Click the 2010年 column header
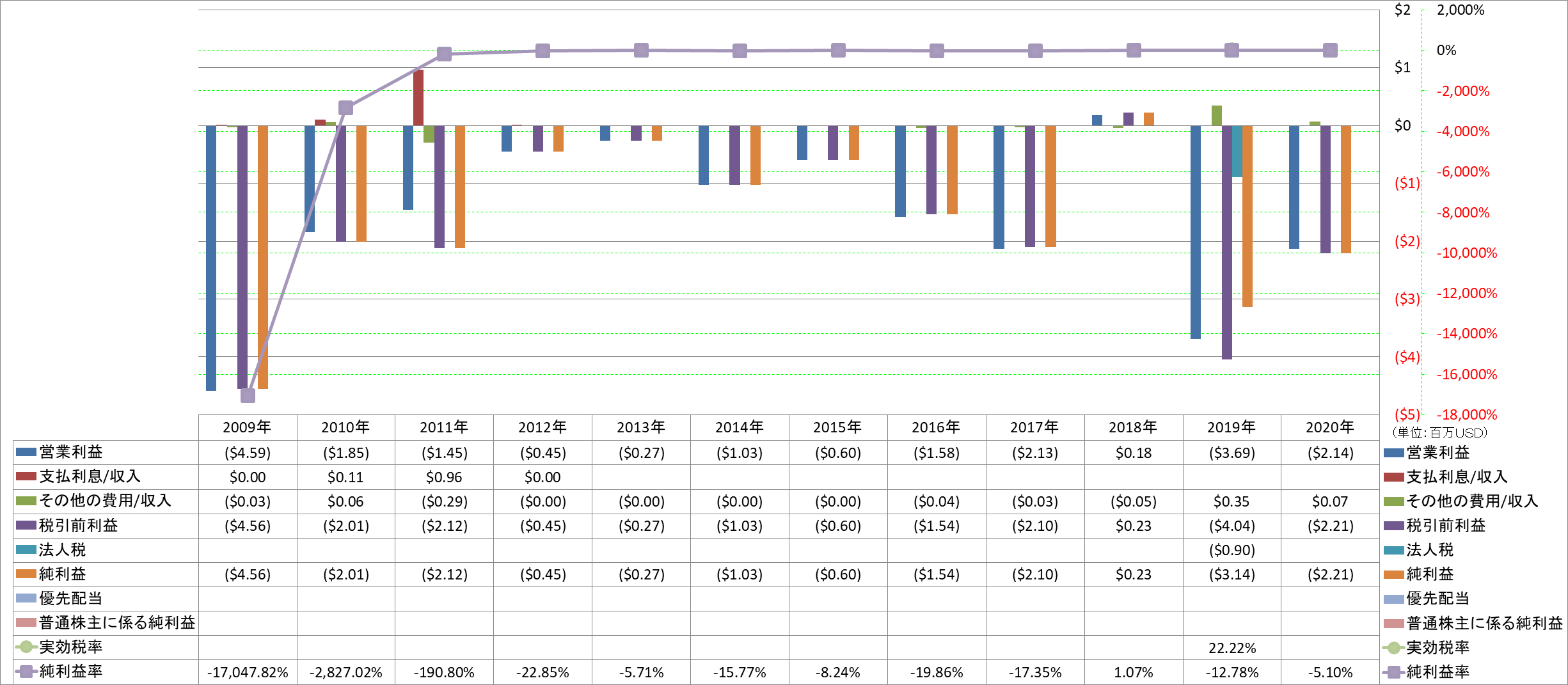Viewport: 1568px width, 685px height. [345, 427]
